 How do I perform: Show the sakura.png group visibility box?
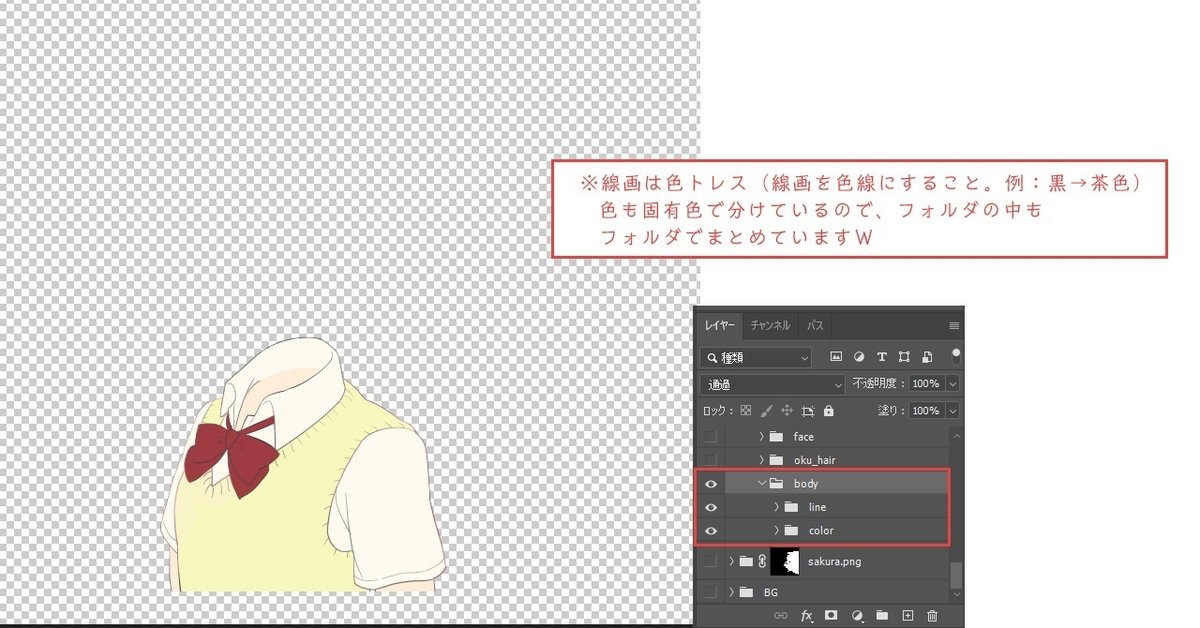[x=711, y=562]
